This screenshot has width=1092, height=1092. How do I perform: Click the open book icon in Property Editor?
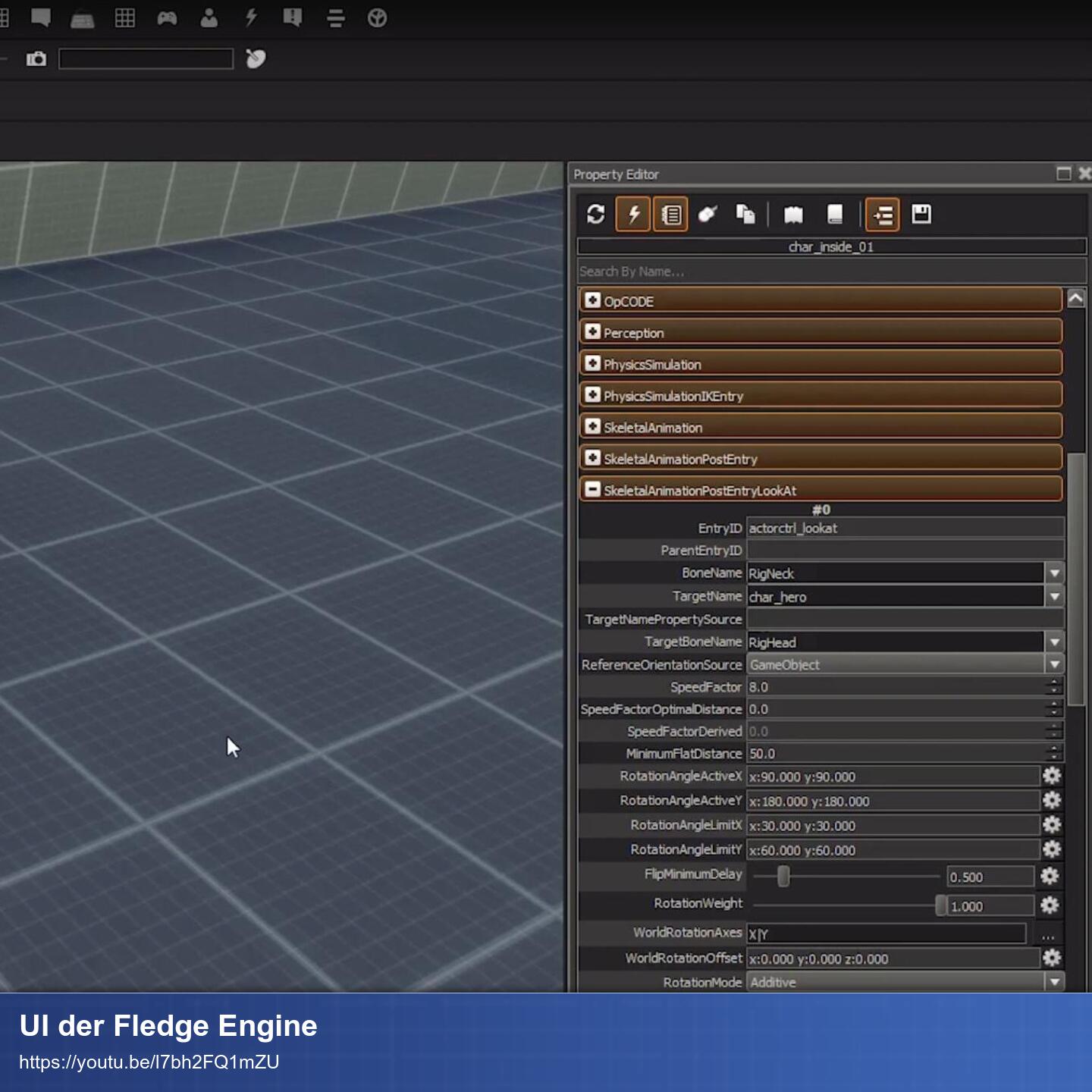point(793,215)
